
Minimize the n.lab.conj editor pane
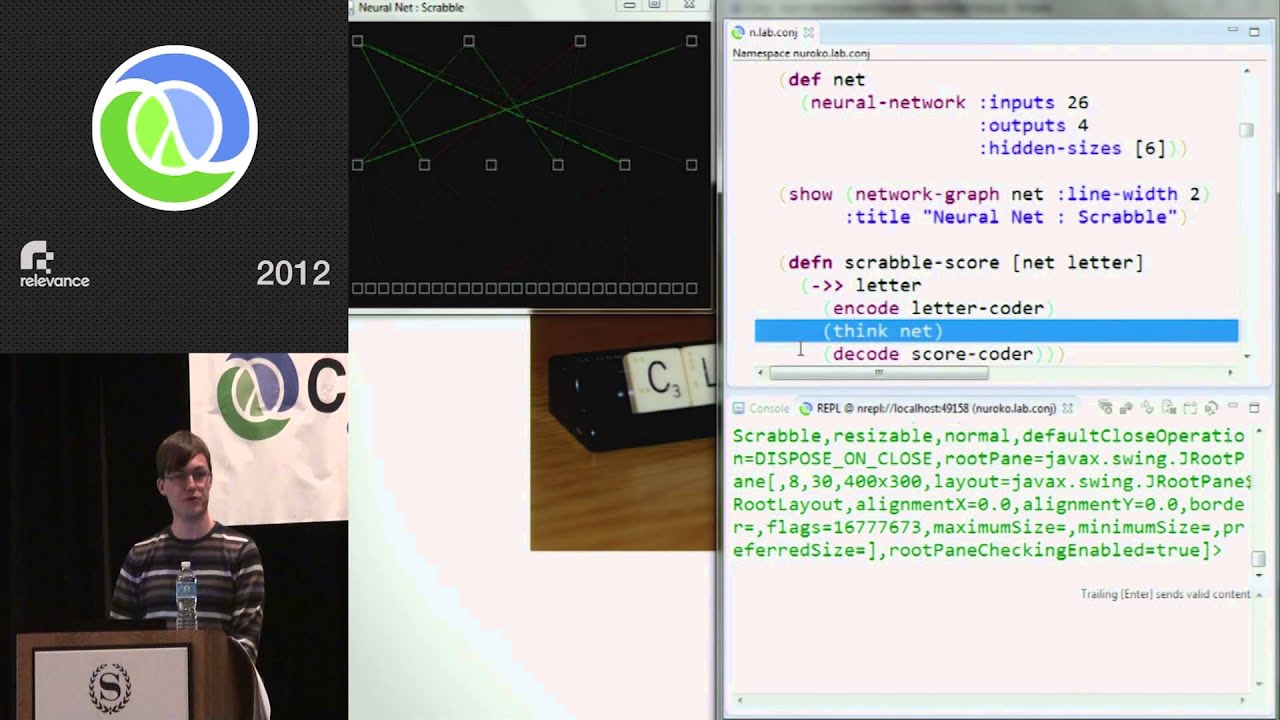1234,31
